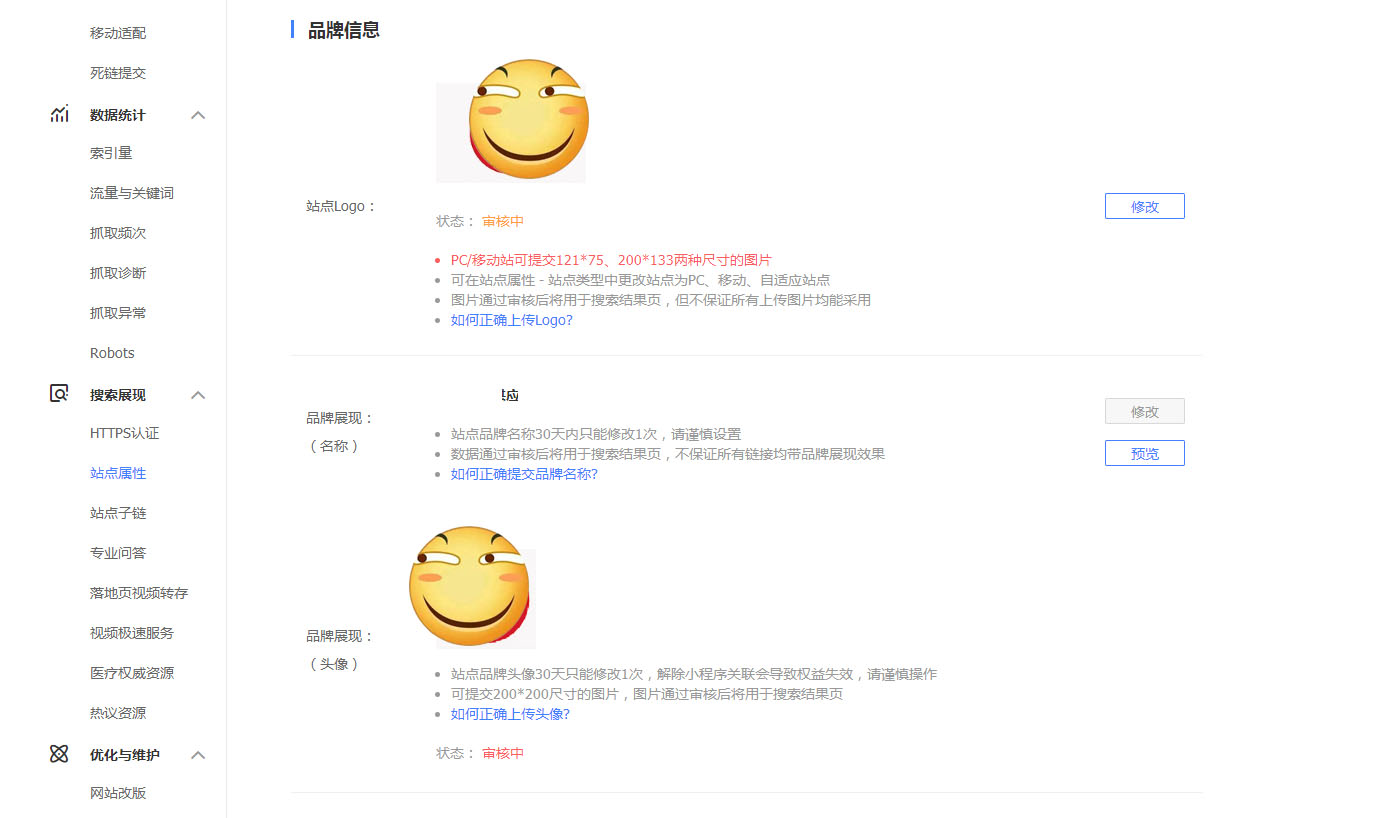Click the 搜索展现 magnifier icon
Image resolution: width=1396 pixels, height=818 pixels.
click(x=59, y=394)
